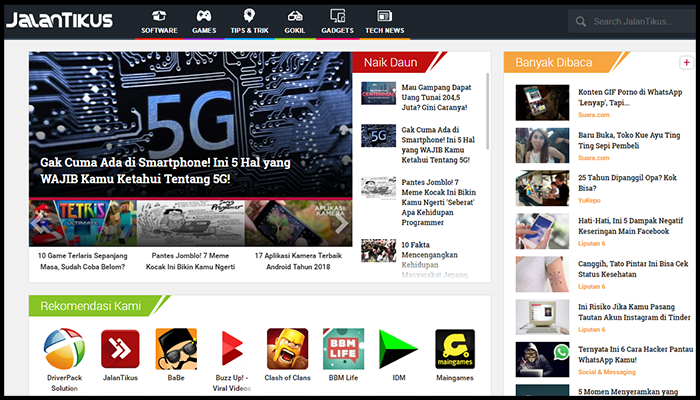Open the DriverPack Solution app icon
700x400 pixels.
(x=64, y=348)
